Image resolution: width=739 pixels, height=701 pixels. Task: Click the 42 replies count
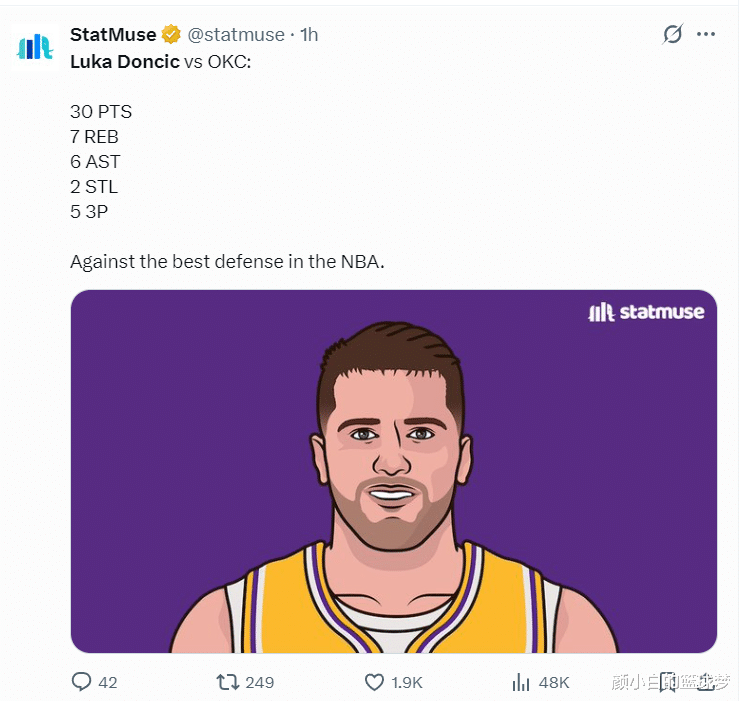[108, 683]
